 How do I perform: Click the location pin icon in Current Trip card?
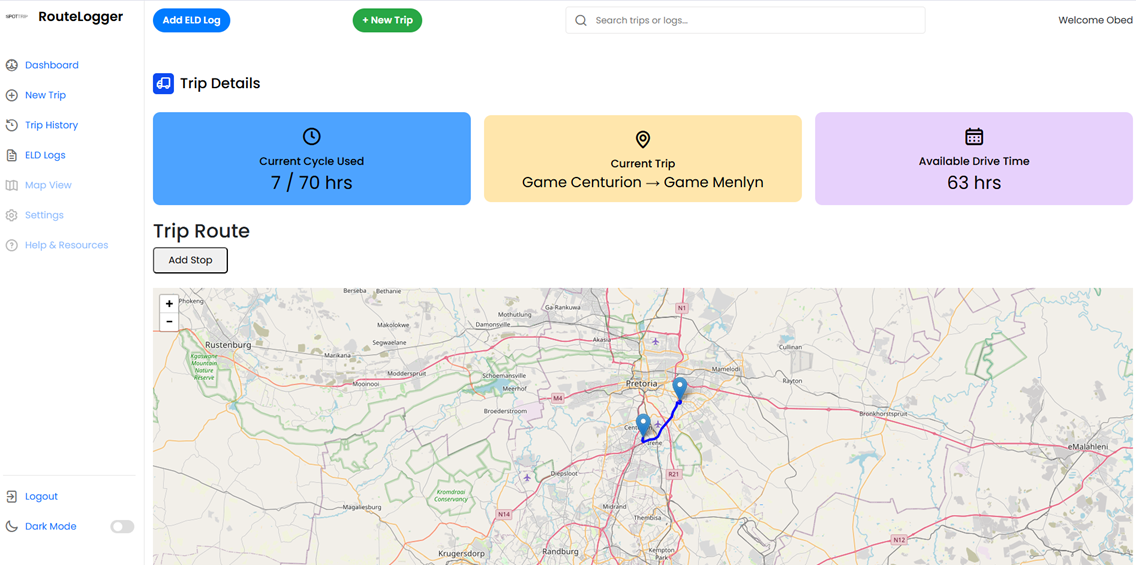pyautogui.click(x=643, y=139)
